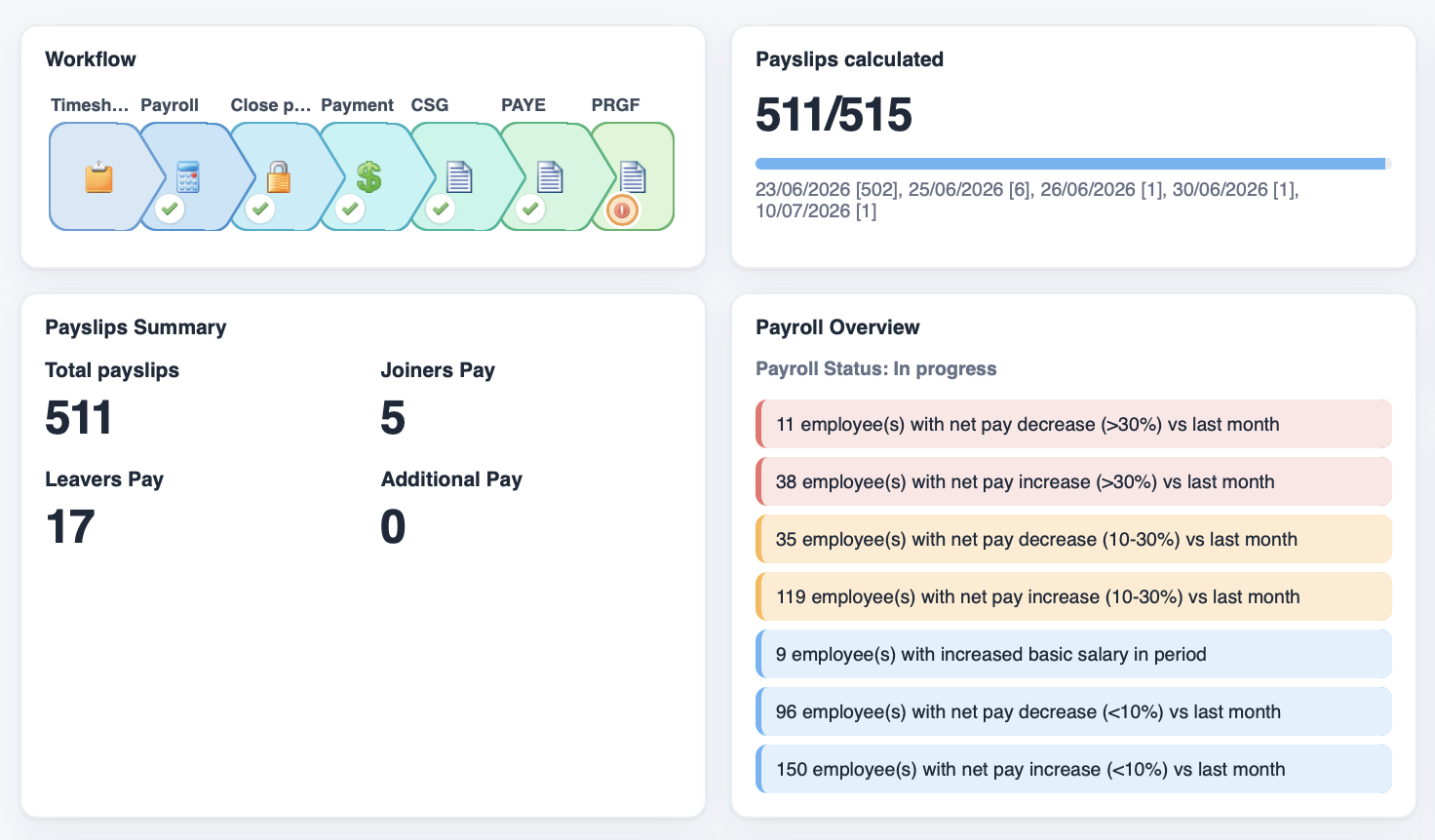
Task: Click the Leavers Pay label
Action: coord(104,479)
